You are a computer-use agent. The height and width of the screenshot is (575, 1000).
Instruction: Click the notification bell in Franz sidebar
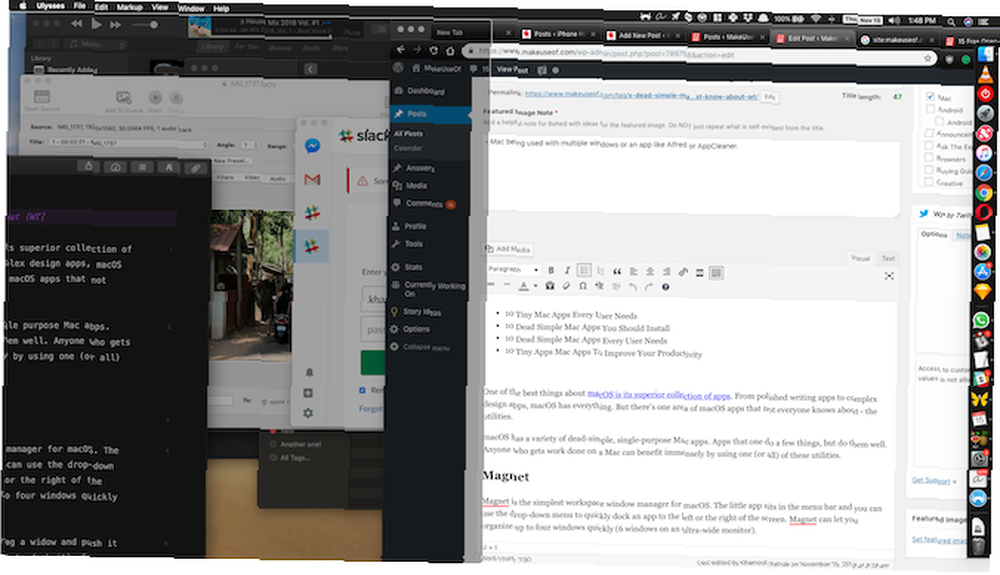pos(309,372)
